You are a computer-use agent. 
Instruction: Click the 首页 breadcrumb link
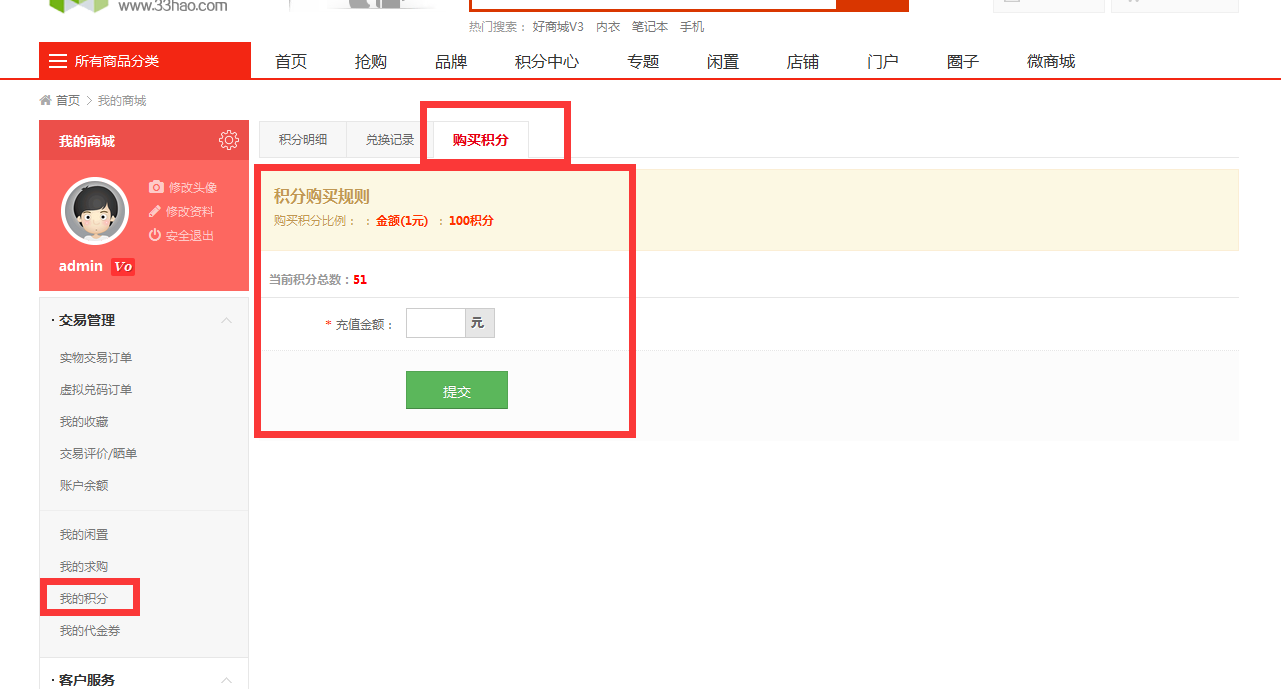point(68,100)
